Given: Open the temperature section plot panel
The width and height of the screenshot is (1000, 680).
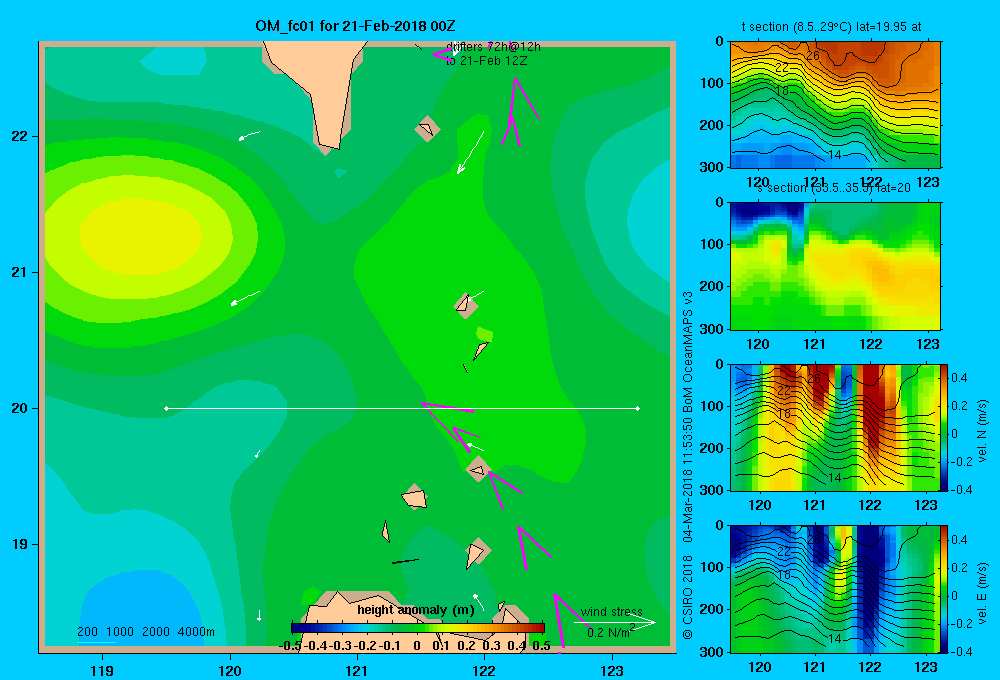Looking at the screenshot, I should (835, 105).
